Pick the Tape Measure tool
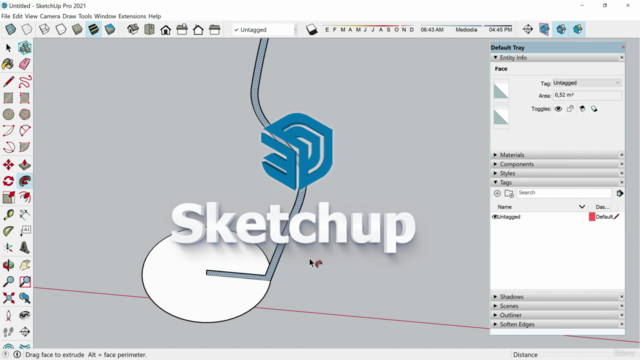 tap(8, 215)
